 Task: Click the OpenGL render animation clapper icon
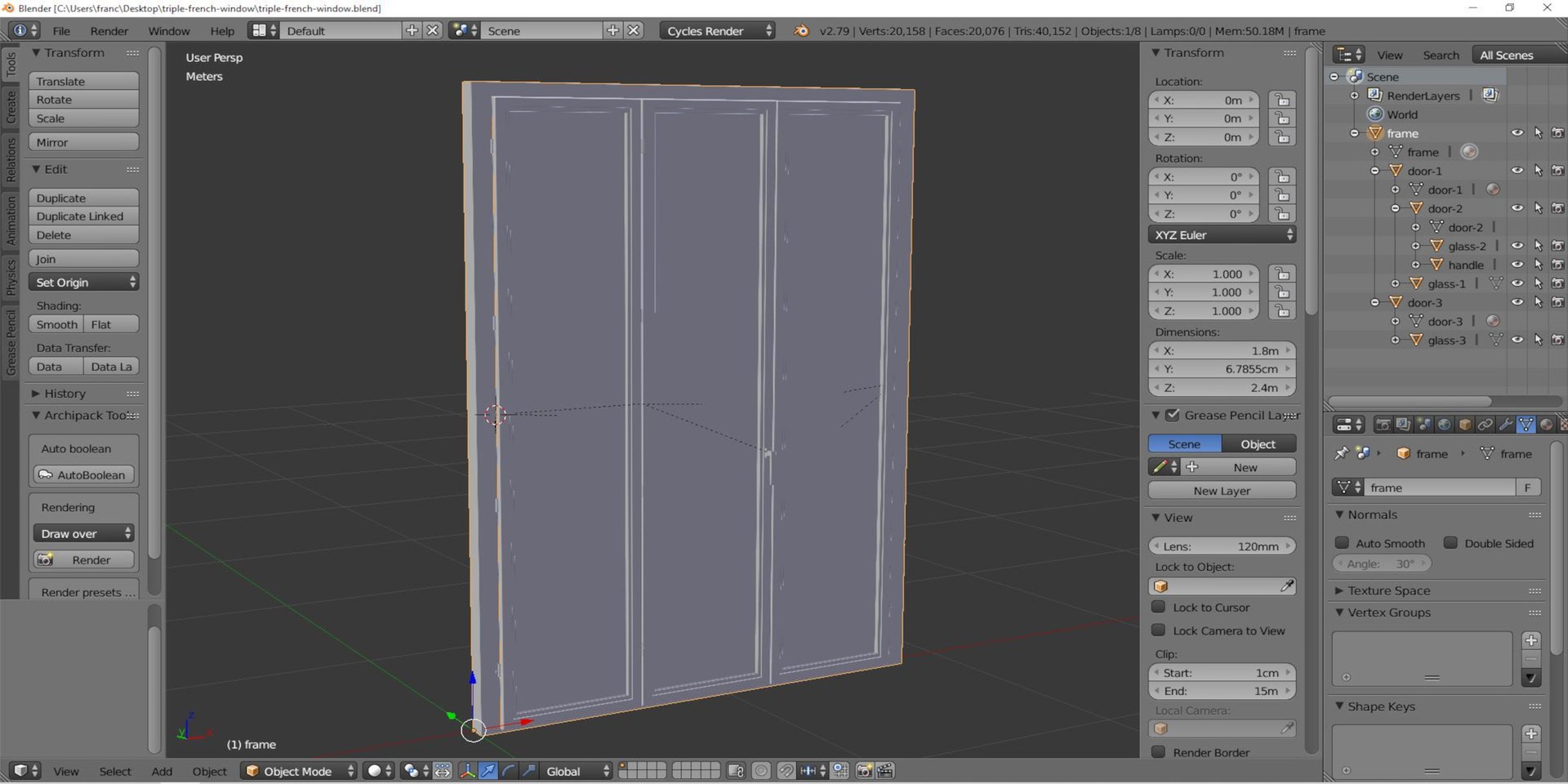(884, 771)
